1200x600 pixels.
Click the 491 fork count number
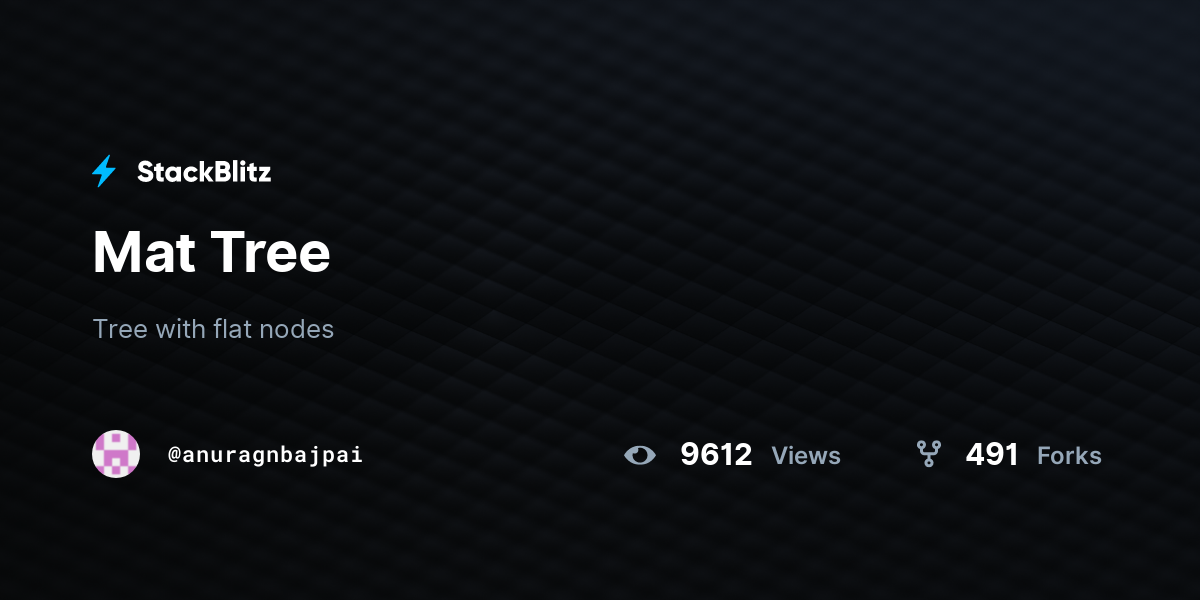[x=992, y=455]
